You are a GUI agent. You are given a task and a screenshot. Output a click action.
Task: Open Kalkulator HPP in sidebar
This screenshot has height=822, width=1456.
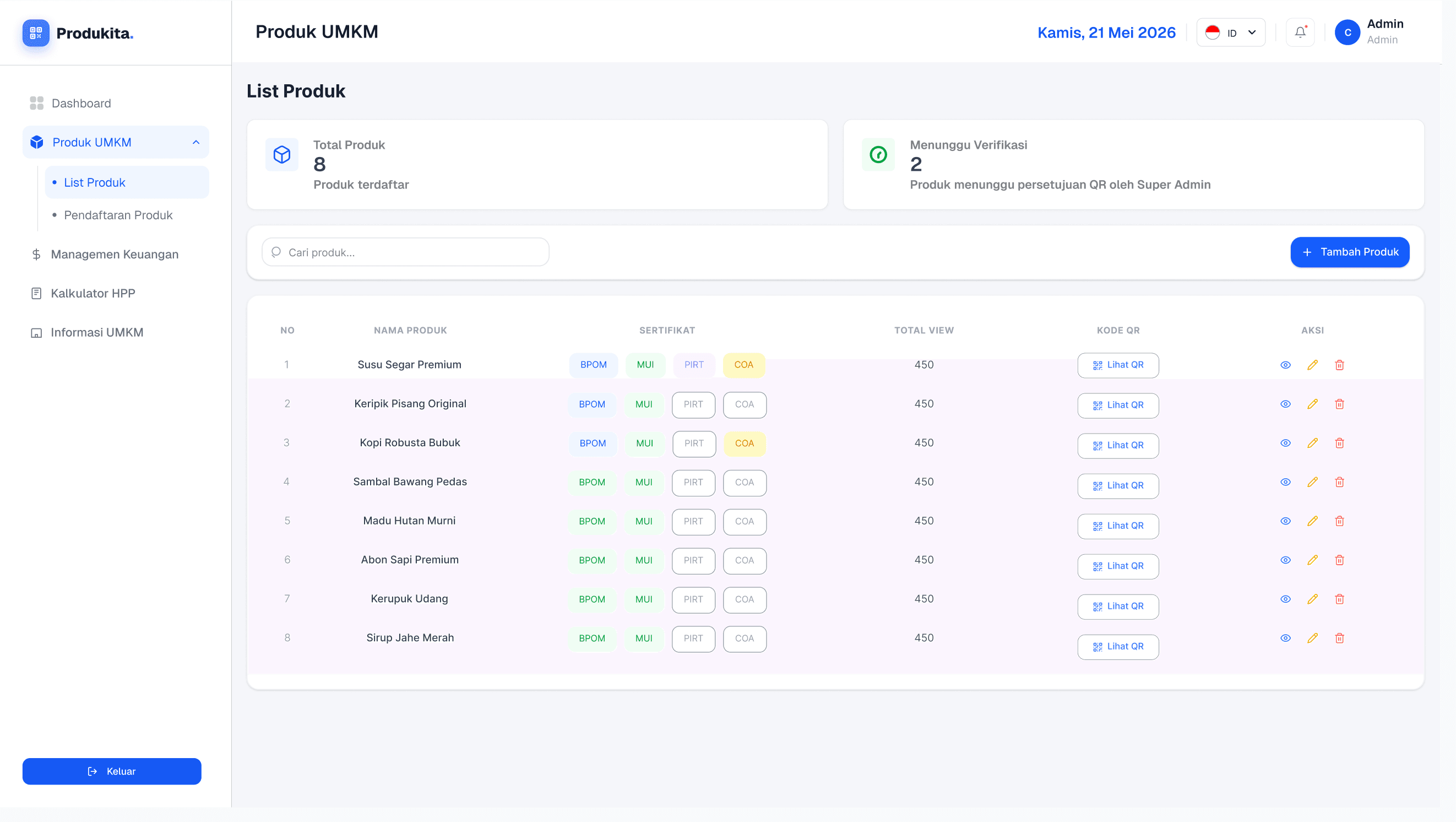[x=93, y=294]
